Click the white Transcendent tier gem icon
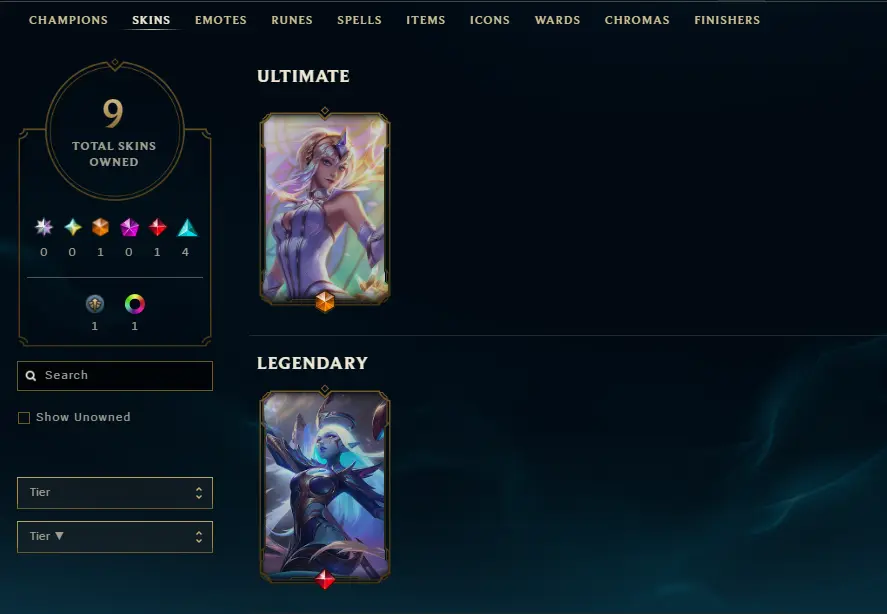This screenshot has width=887, height=614. pos(44,227)
